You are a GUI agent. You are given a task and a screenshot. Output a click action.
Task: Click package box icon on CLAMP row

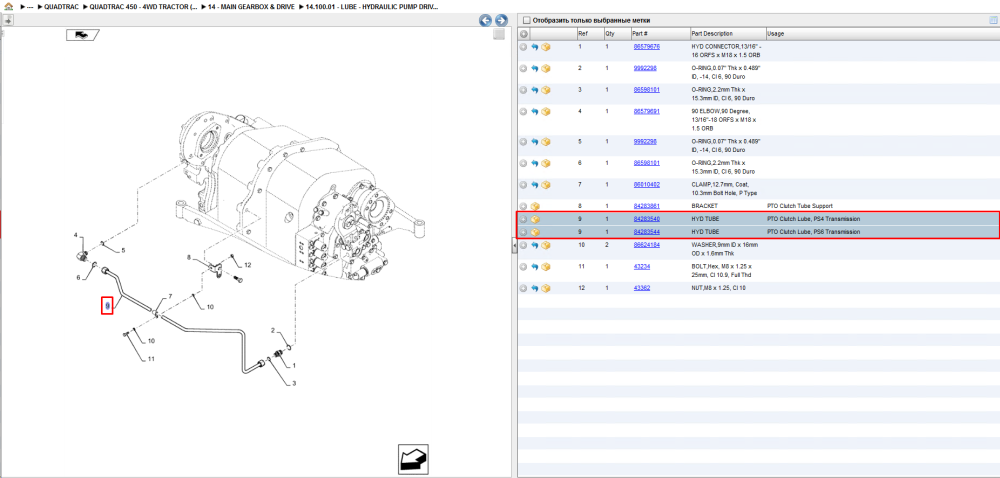click(546, 185)
